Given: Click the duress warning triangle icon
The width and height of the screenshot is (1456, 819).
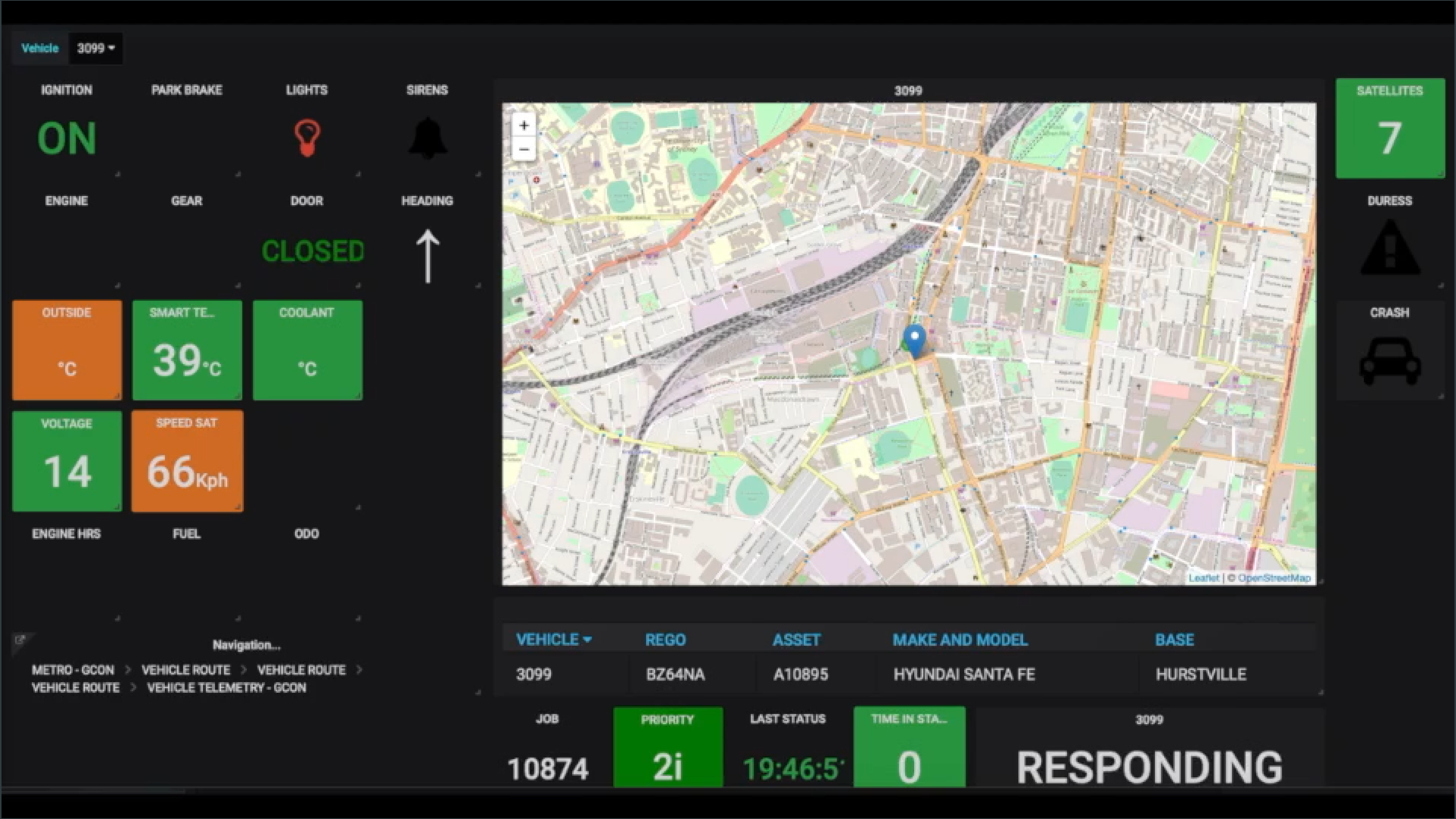Looking at the screenshot, I should click(x=1390, y=249).
